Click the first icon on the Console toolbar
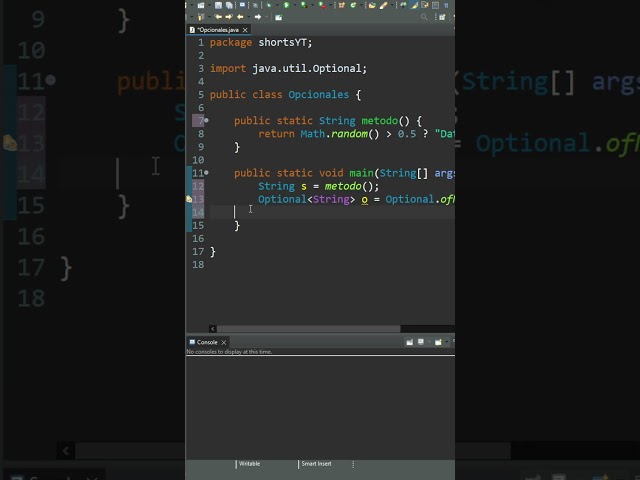 (409, 342)
